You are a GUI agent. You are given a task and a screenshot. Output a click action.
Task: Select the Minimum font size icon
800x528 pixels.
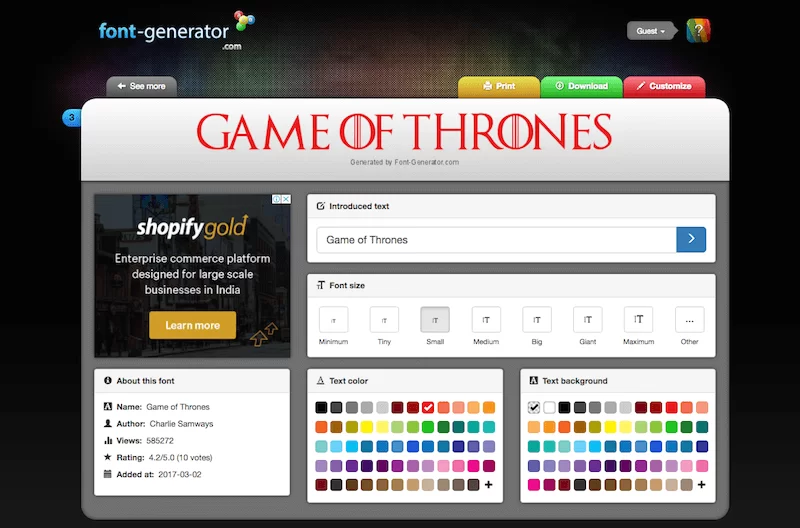point(333,320)
